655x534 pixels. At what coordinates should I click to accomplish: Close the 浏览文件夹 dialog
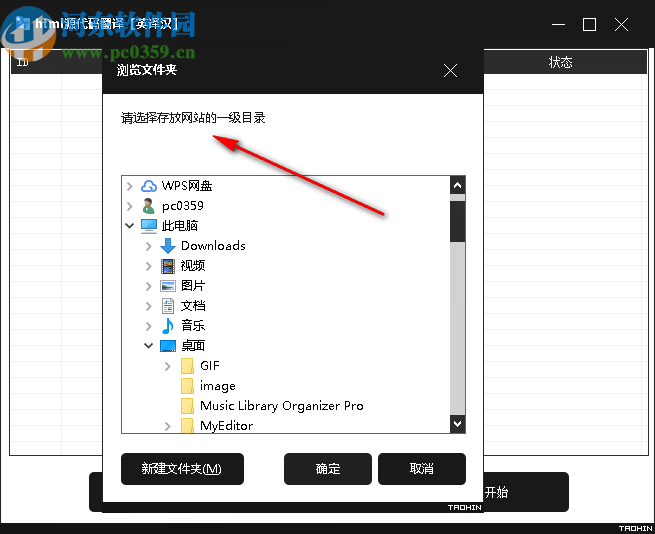click(x=450, y=71)
